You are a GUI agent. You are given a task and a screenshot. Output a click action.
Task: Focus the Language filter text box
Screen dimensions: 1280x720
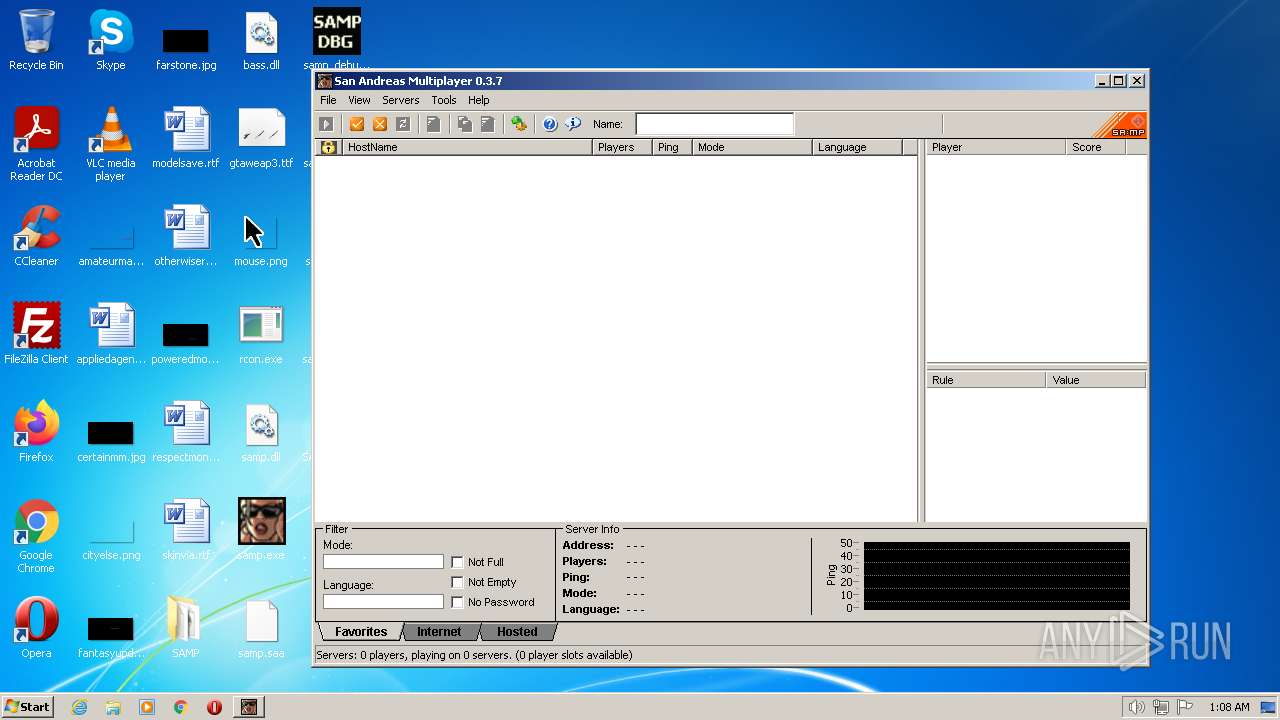pyautogui.click(x=383, y=602)
